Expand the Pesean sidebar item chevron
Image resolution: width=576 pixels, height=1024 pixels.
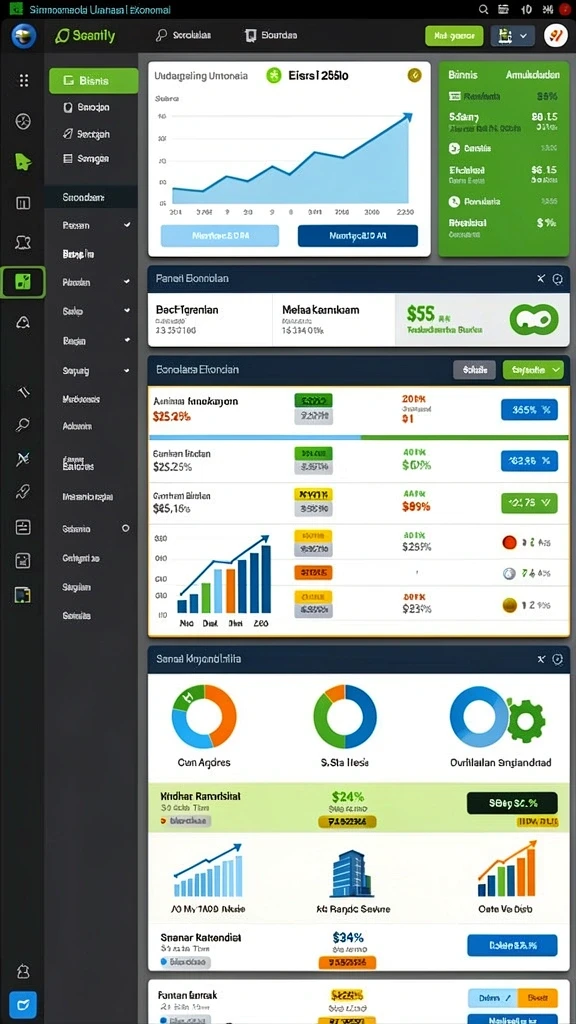(x=127, y=225)
